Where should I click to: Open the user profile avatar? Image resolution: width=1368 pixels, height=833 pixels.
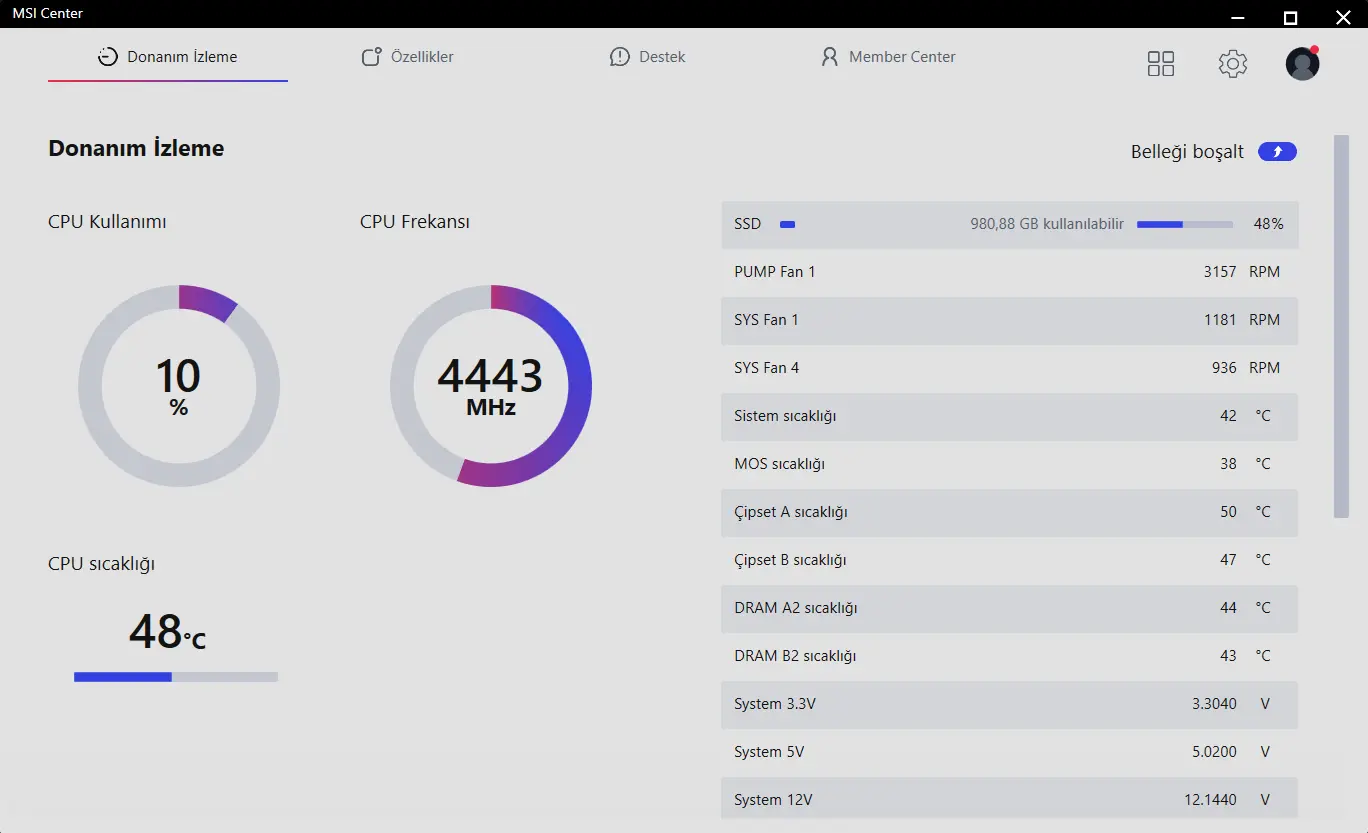coord(1302,63)
